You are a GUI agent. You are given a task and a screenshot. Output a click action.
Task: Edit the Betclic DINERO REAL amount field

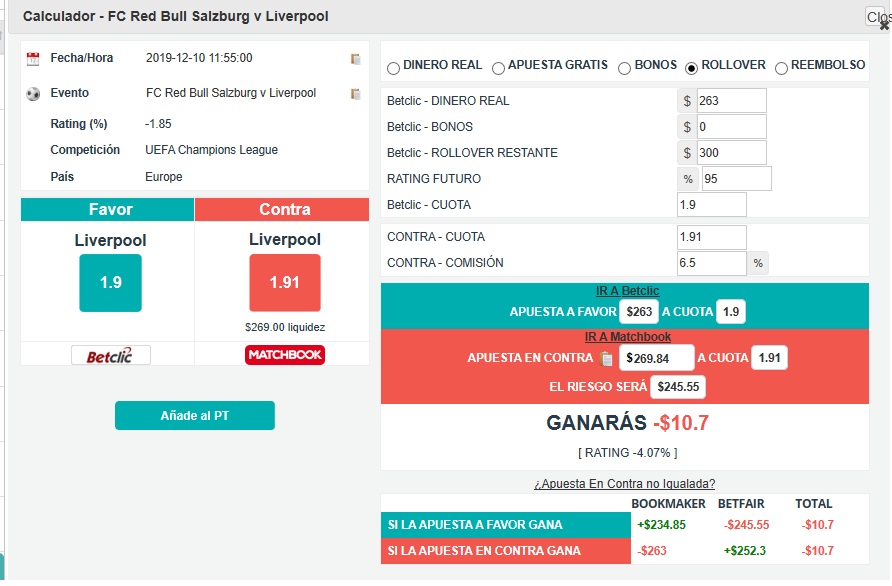(731, 101)
